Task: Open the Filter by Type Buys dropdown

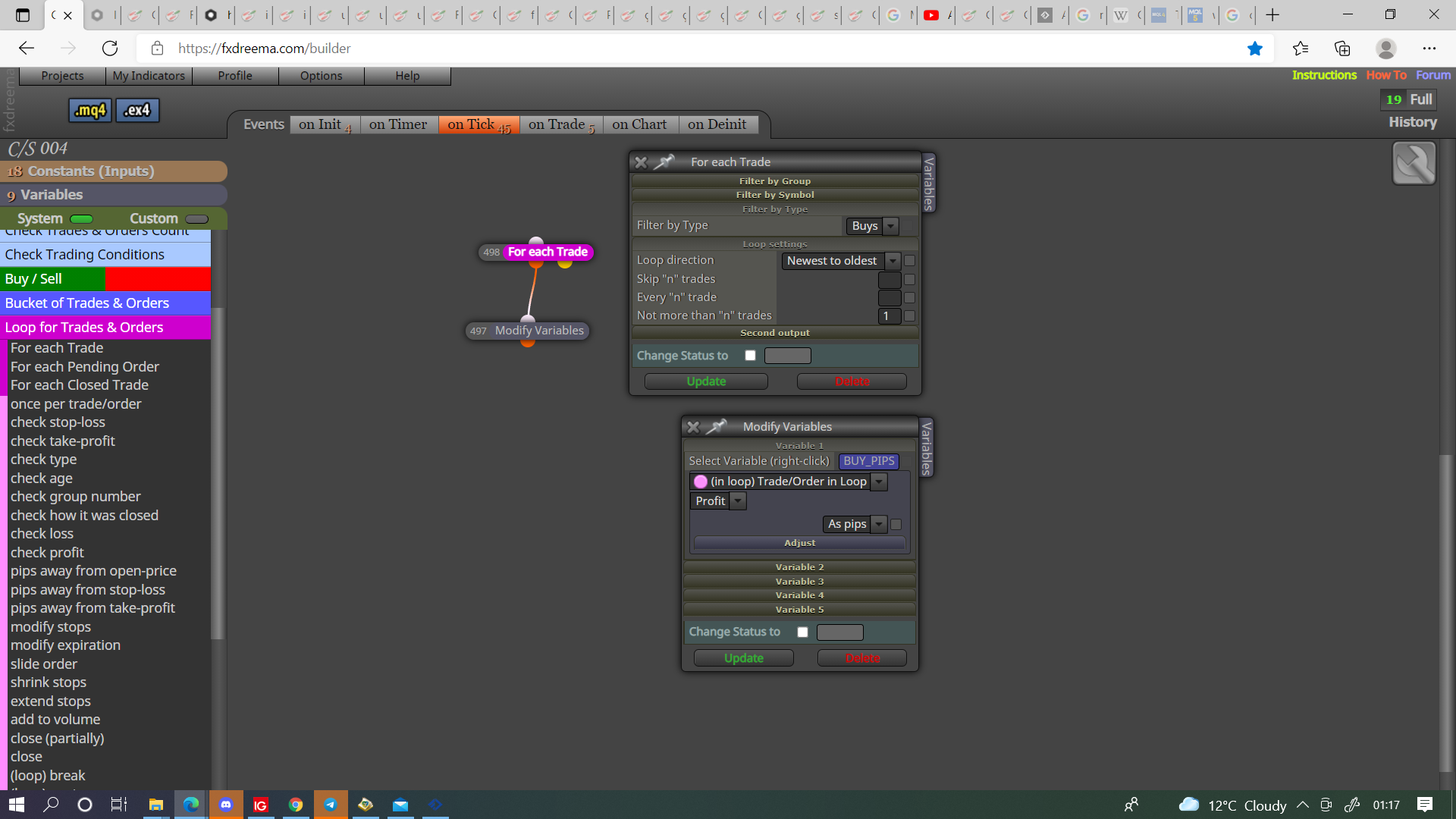Action: click(x=873, y=226)
